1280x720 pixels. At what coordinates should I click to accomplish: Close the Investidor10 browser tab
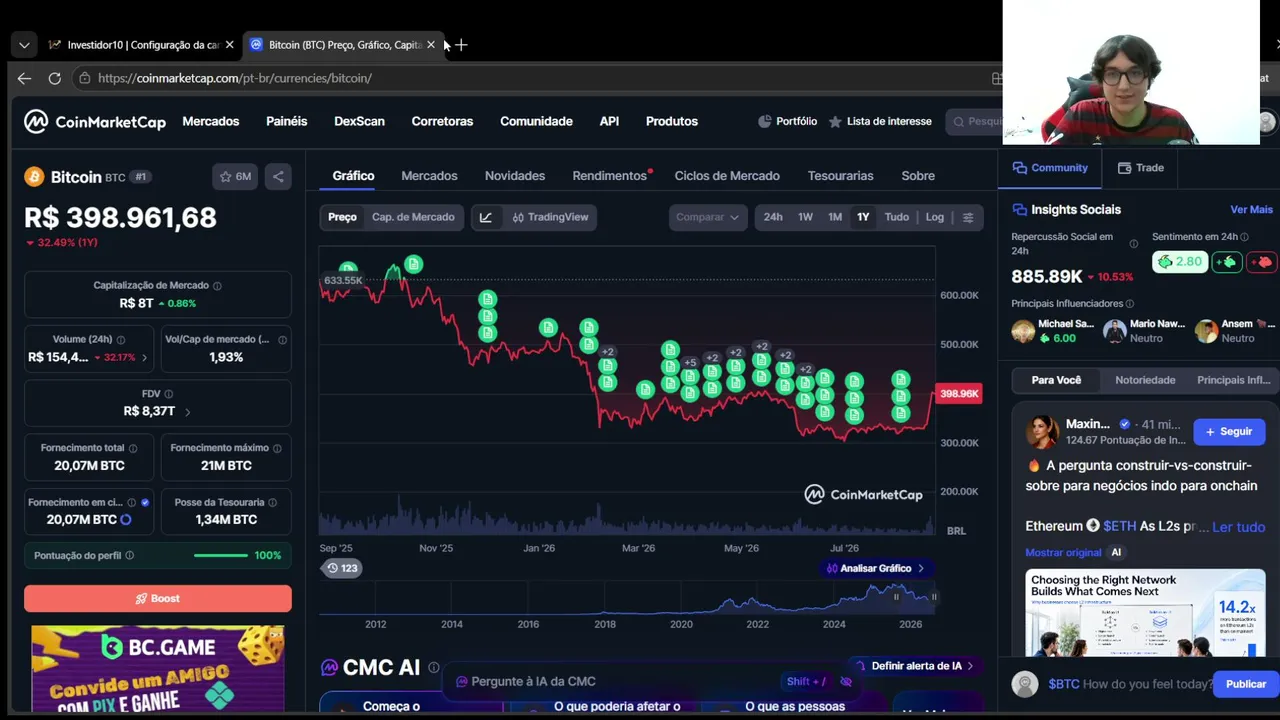[229, 45]
